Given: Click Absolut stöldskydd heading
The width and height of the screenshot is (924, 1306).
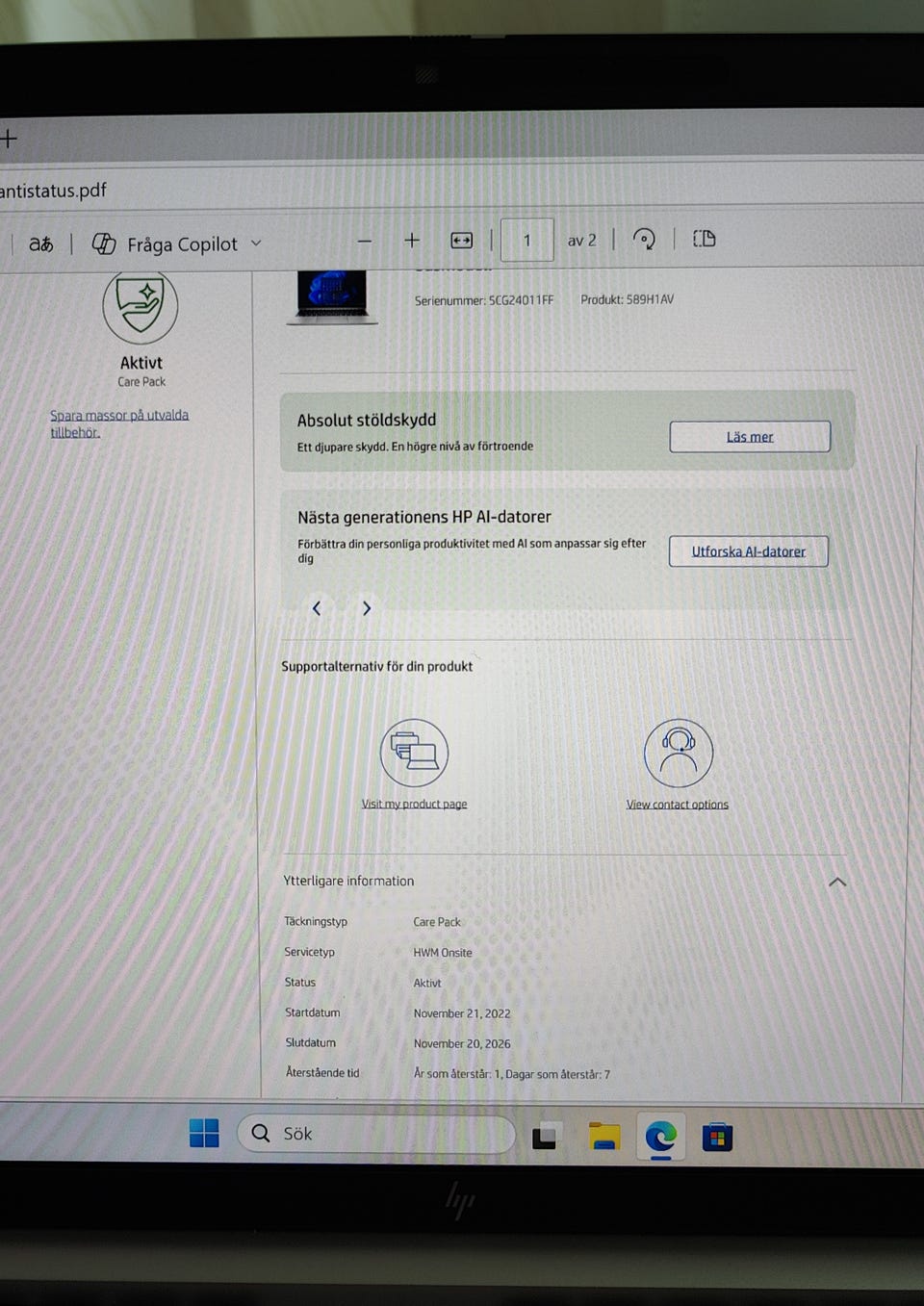Looking at the screenshot, I should [x=367, y=421].
